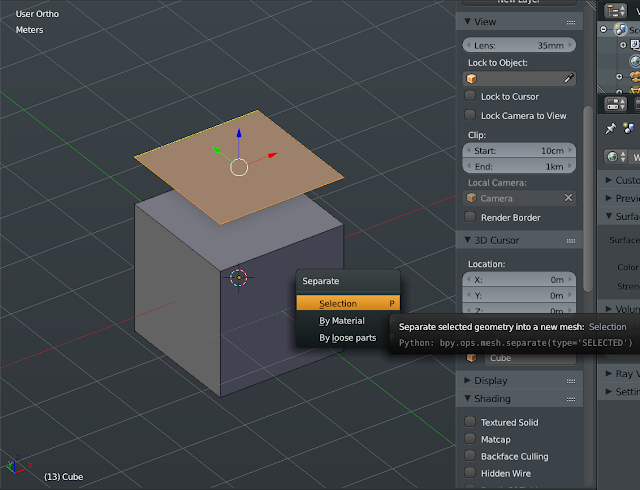Click the area split corner above outliner
The image size is (640, 490).
pos(591,4)
